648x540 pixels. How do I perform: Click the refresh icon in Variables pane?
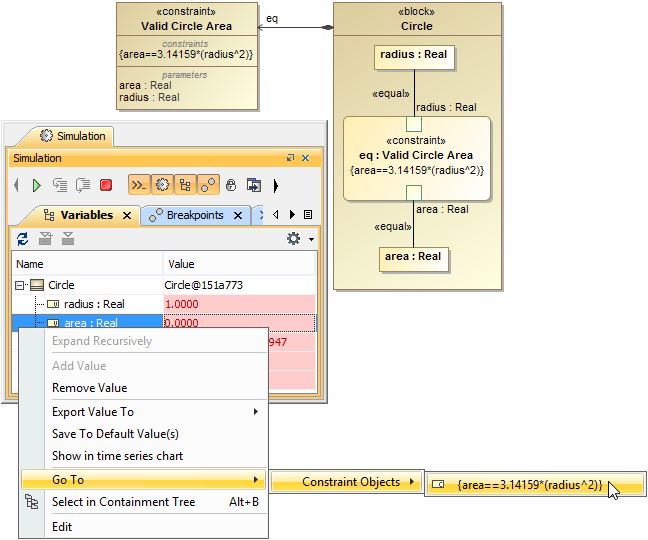tap(22, 238)
